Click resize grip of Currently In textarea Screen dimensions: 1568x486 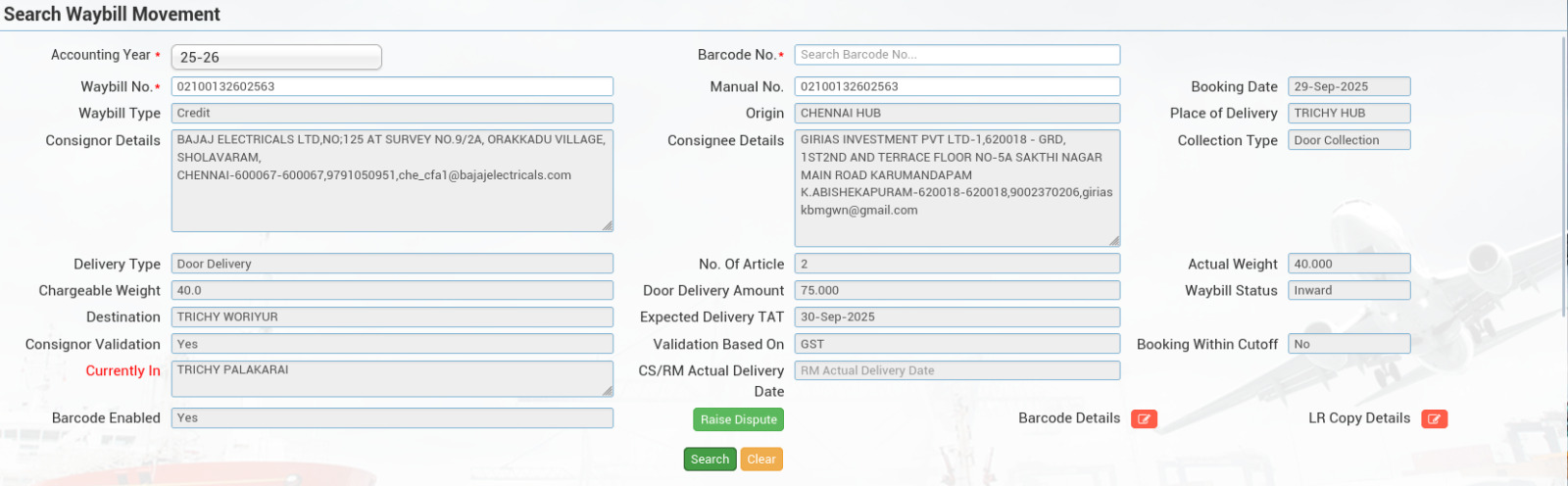click(608, 391)
